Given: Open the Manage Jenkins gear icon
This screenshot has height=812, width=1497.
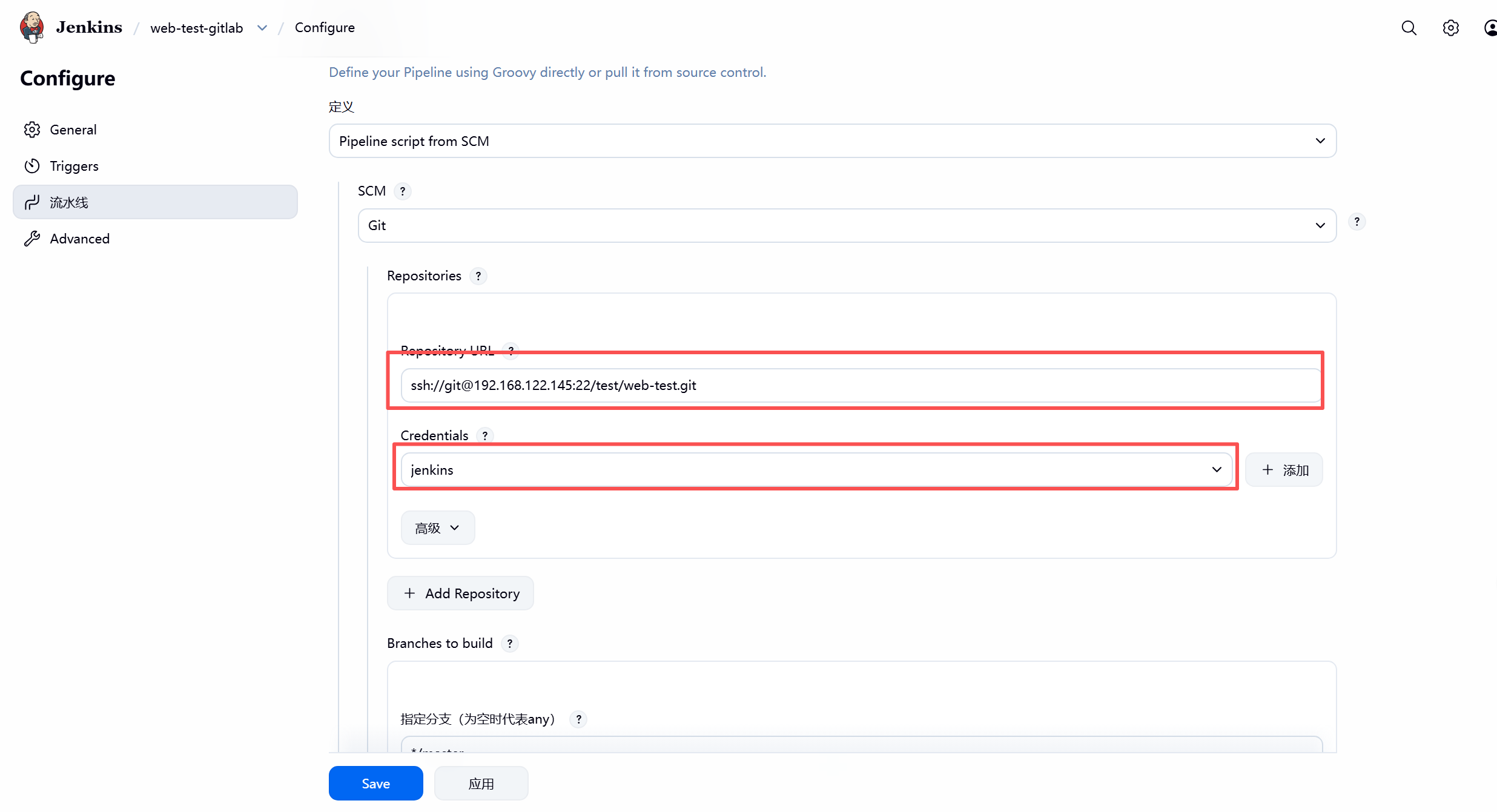Looking at the screenshot, I should click(1450, 28).
